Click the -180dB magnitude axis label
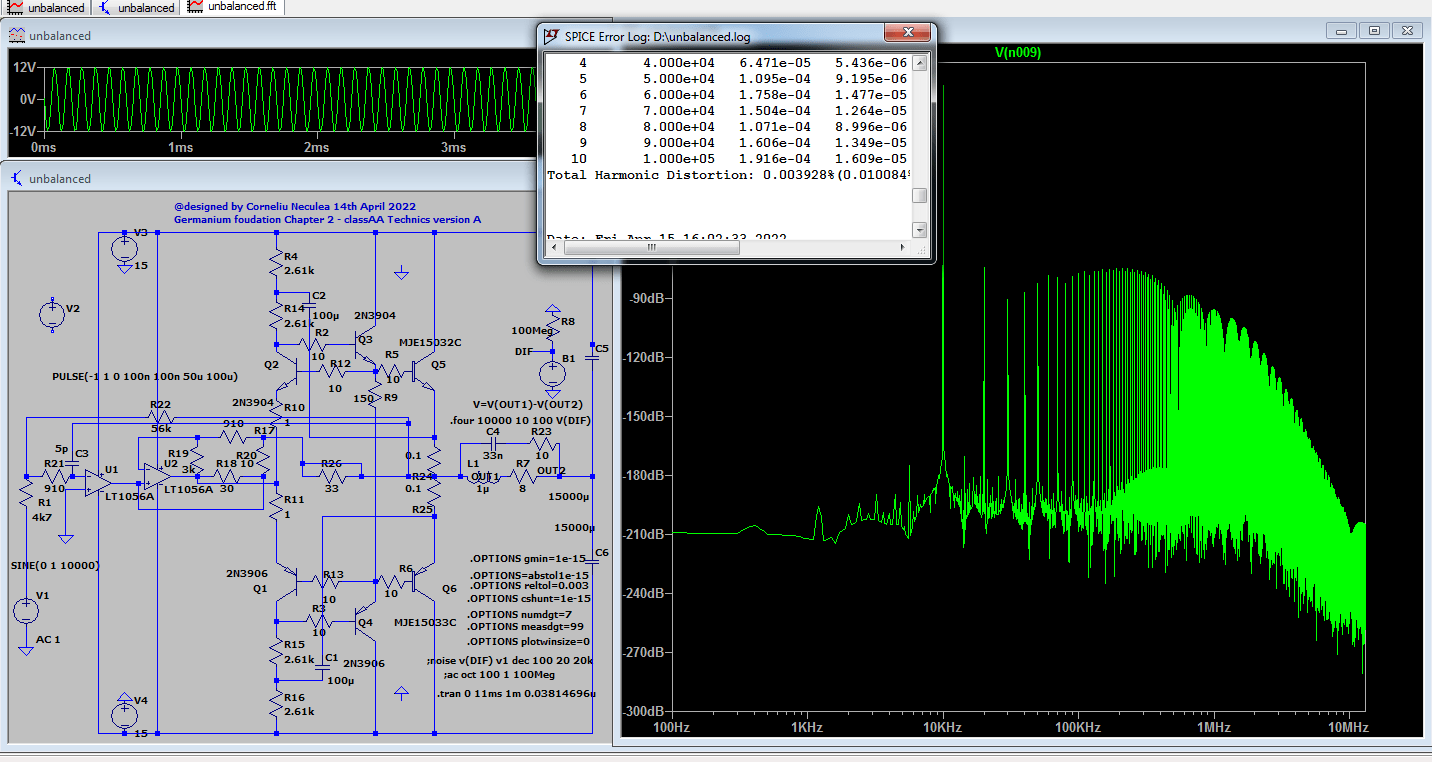The width and height of the screenshot is (1432, 762). tap(645, 476)
